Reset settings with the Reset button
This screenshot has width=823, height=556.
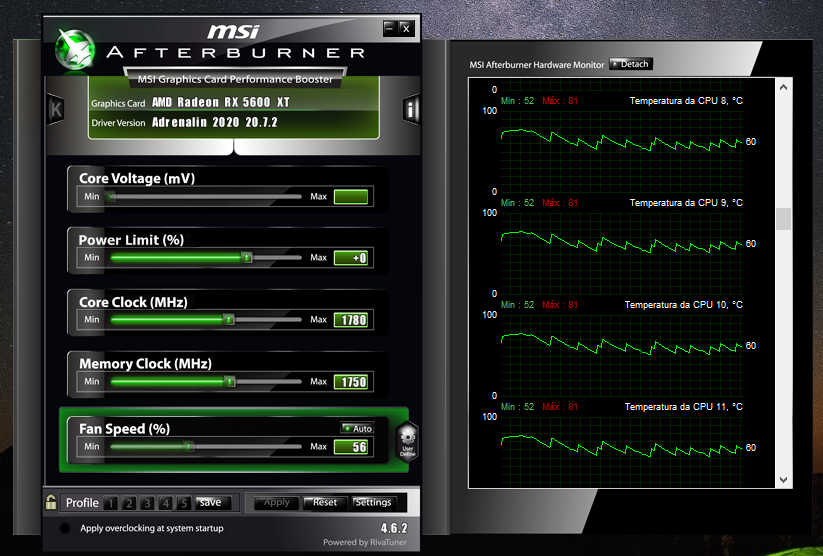[x=325, y=502]
